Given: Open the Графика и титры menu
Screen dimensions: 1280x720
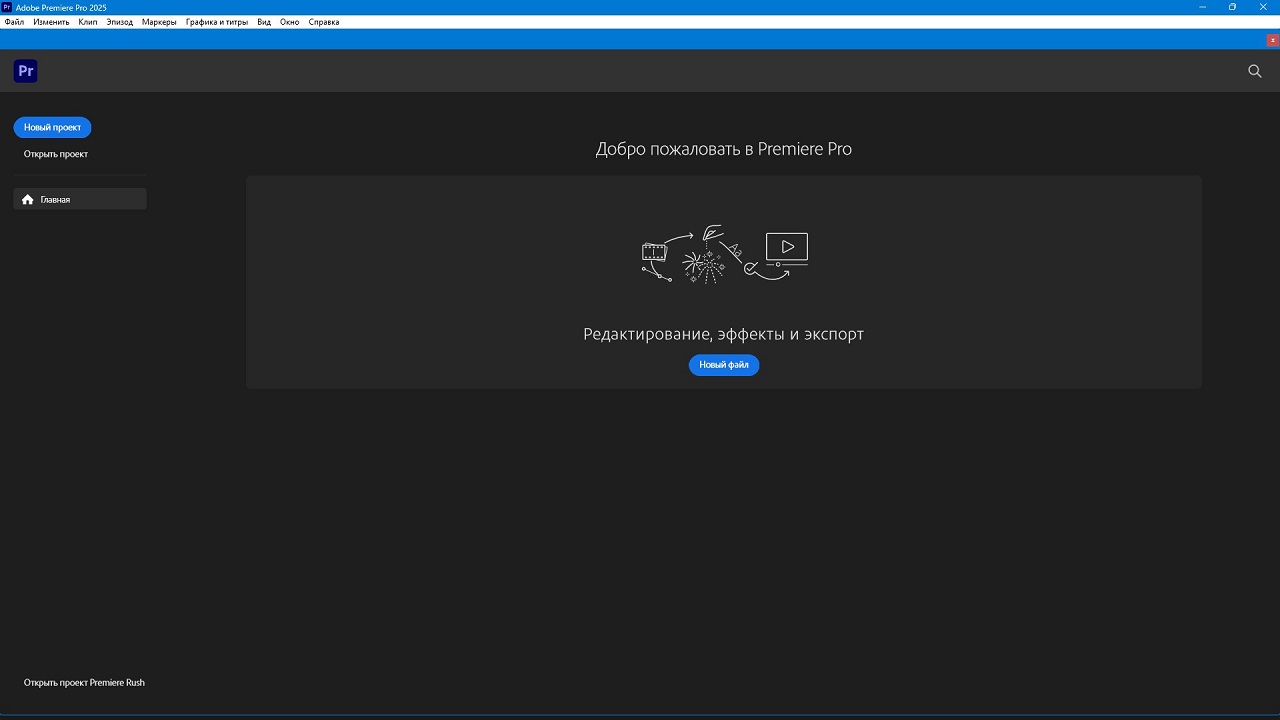Looking at the screenshot, I should pos(217,22).
